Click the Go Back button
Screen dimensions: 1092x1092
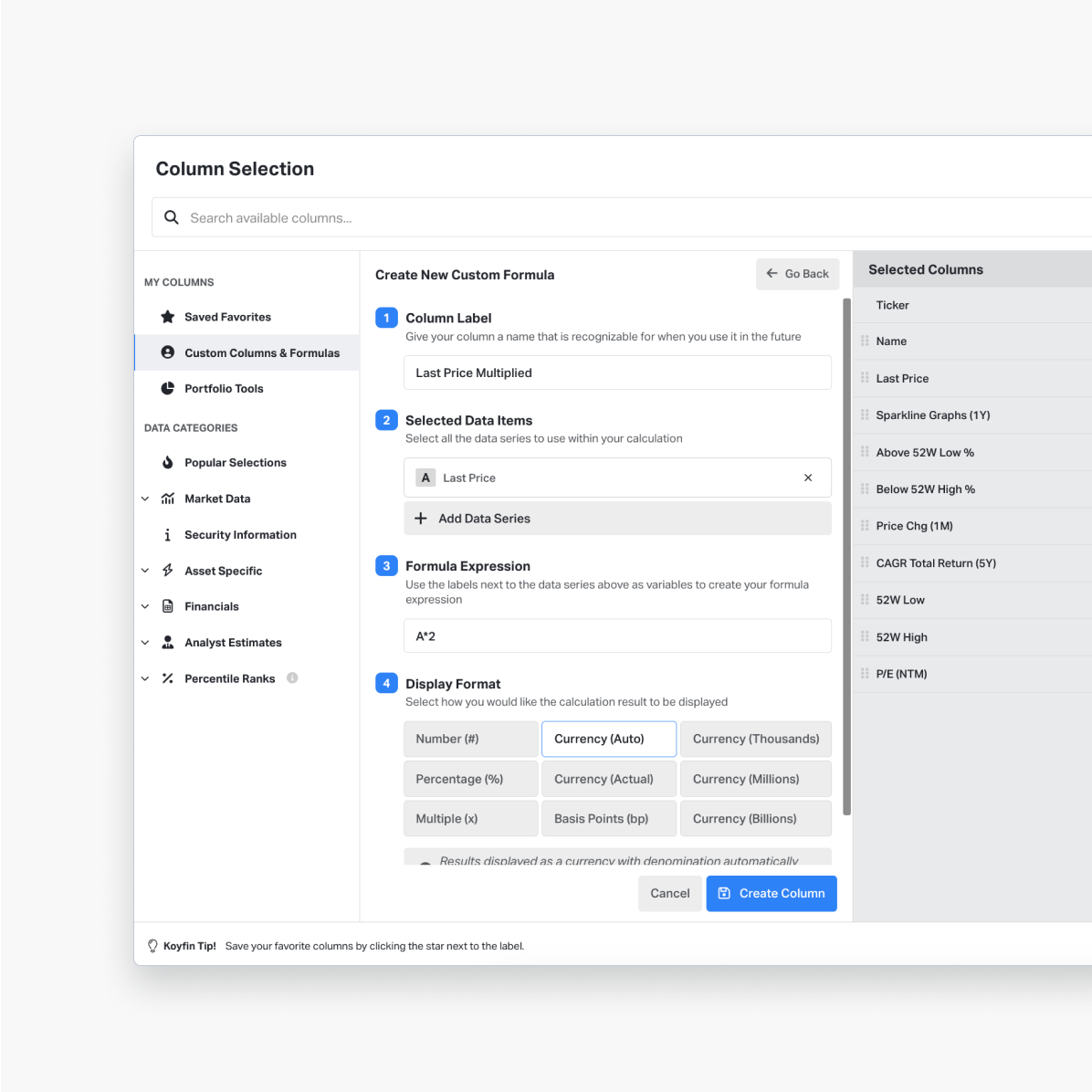[x=797, y=274]
